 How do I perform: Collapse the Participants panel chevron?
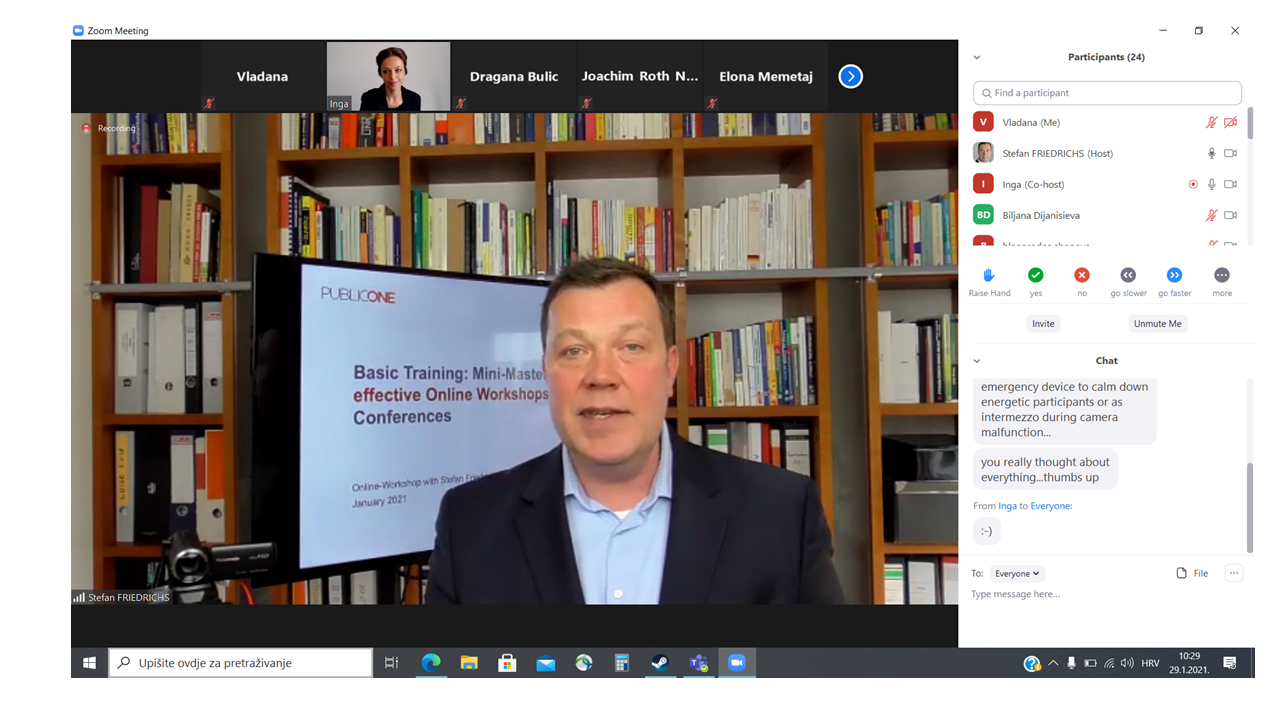pyautogui.click(x=977, y=57)
